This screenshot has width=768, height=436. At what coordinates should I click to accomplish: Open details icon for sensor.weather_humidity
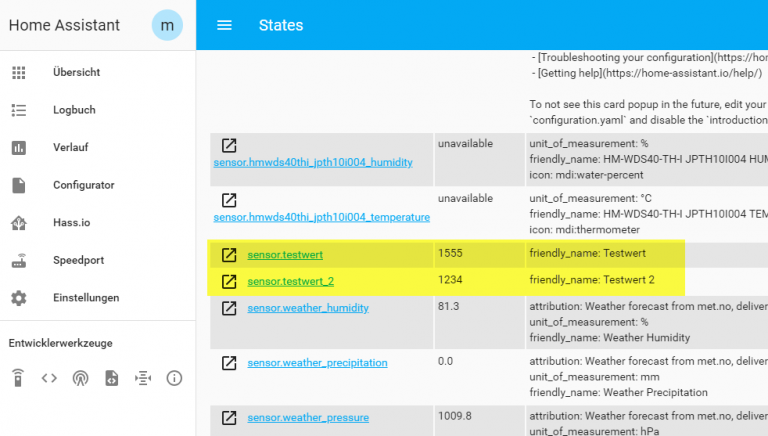pos(229,308)
